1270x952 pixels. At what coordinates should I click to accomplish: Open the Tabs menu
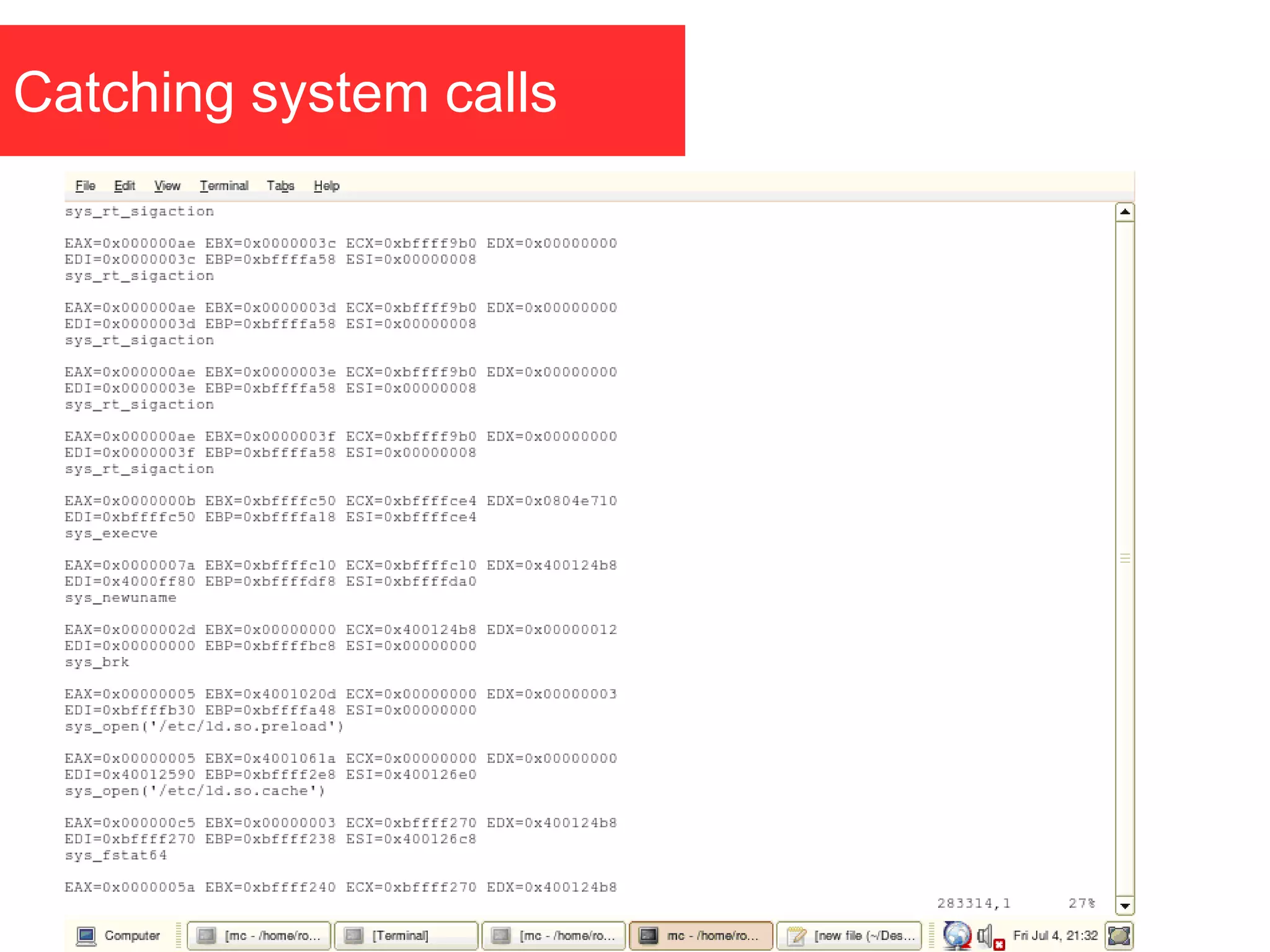(280, 186)
